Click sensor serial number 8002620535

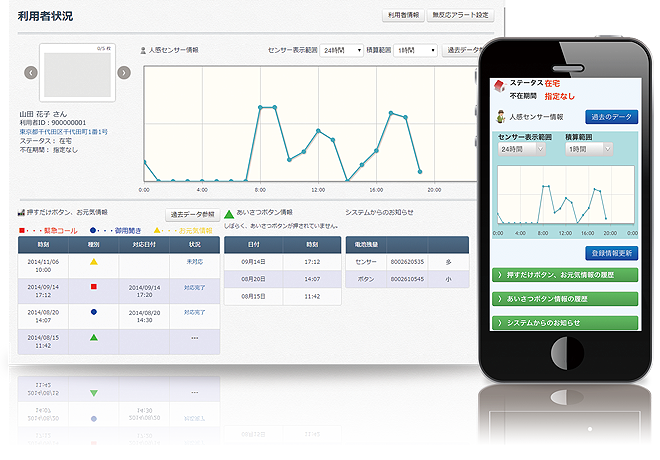pos(407,262)
